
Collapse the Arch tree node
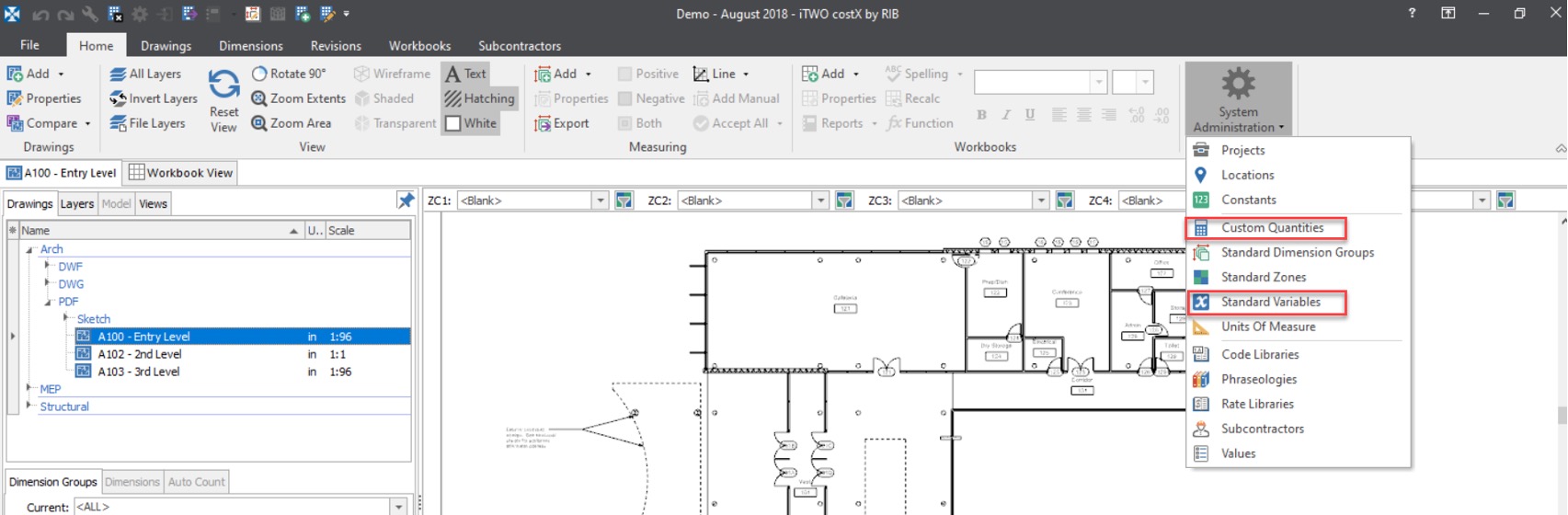click(29, 249)
